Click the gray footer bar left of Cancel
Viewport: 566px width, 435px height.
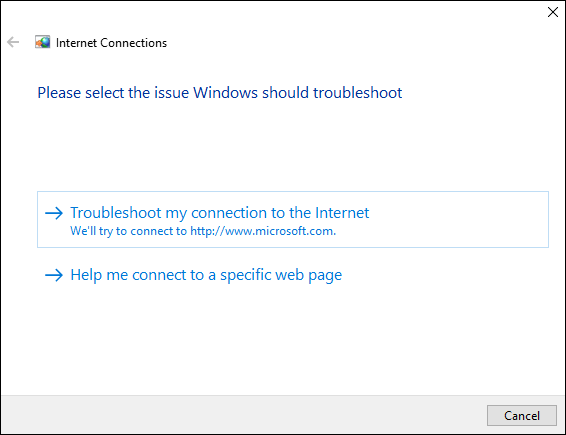[244, 415]
